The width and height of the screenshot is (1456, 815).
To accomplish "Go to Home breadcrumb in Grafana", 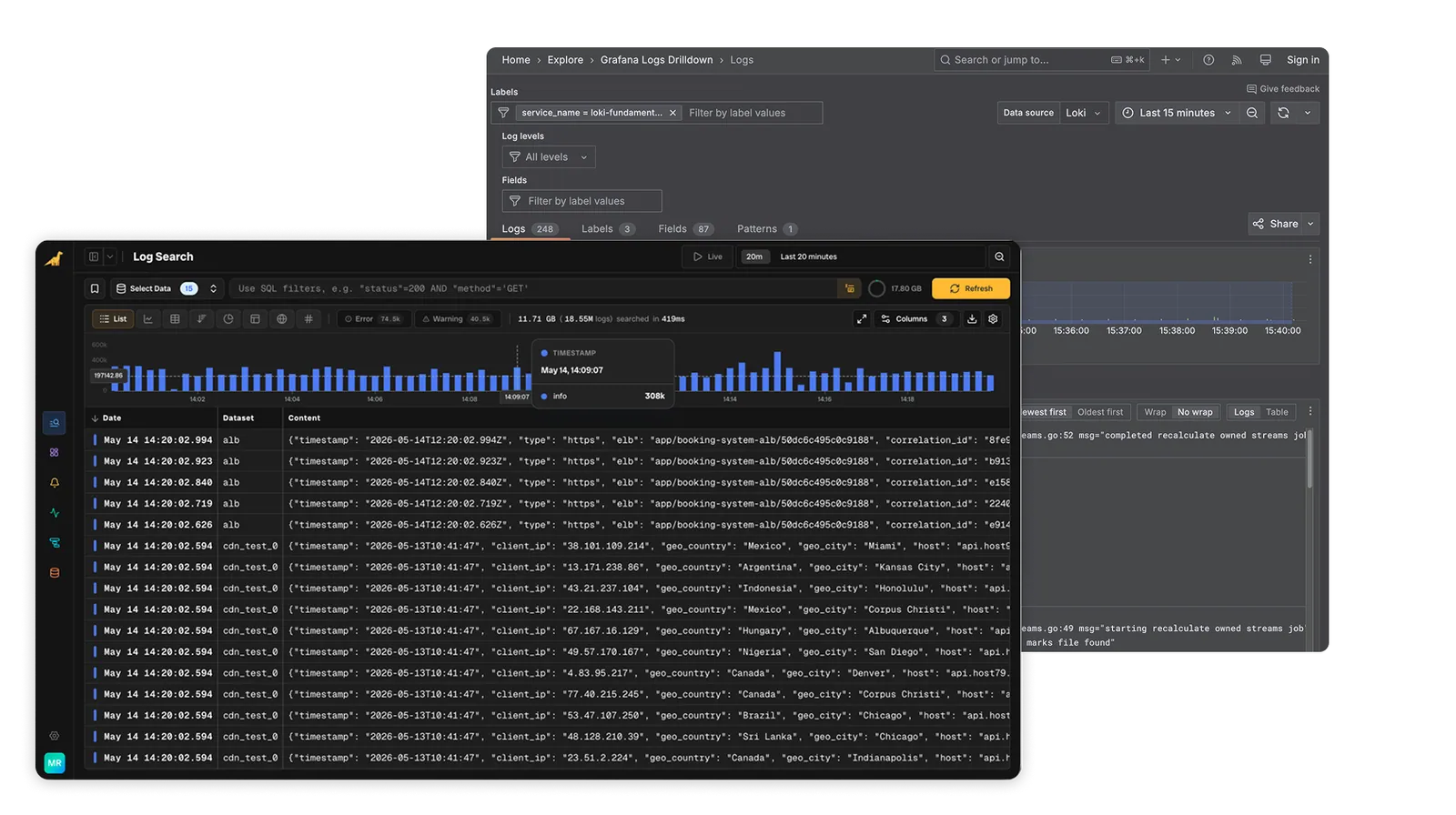I will tap(516, 60).
